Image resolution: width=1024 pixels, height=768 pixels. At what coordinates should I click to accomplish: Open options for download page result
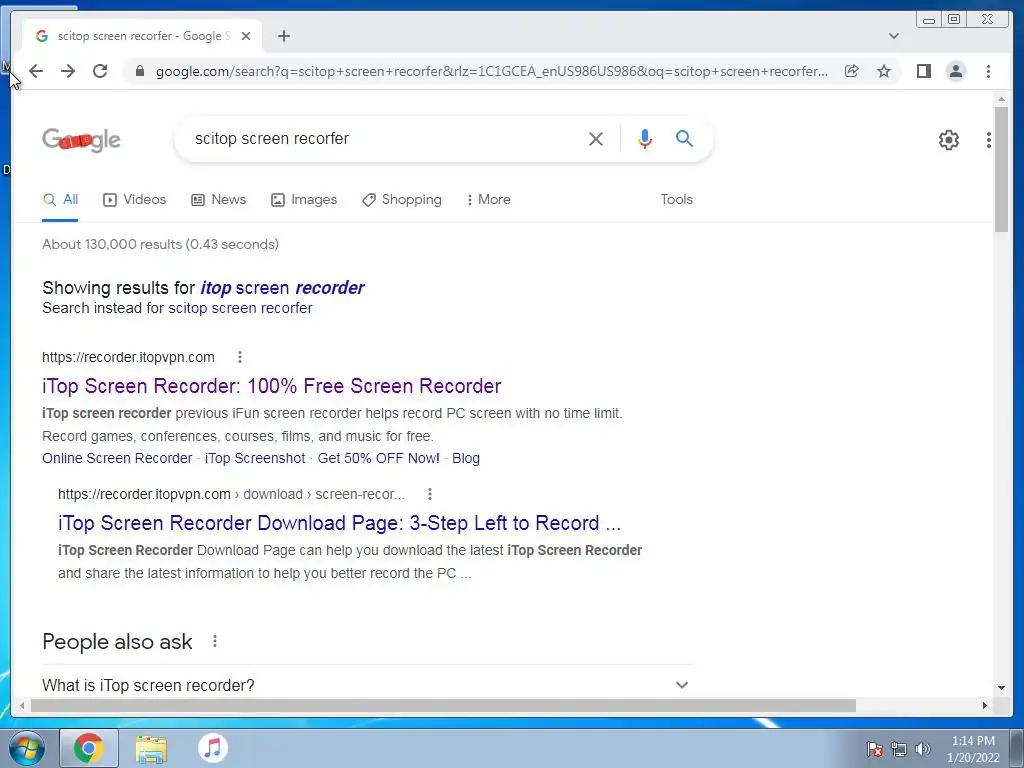pos(430,494)
